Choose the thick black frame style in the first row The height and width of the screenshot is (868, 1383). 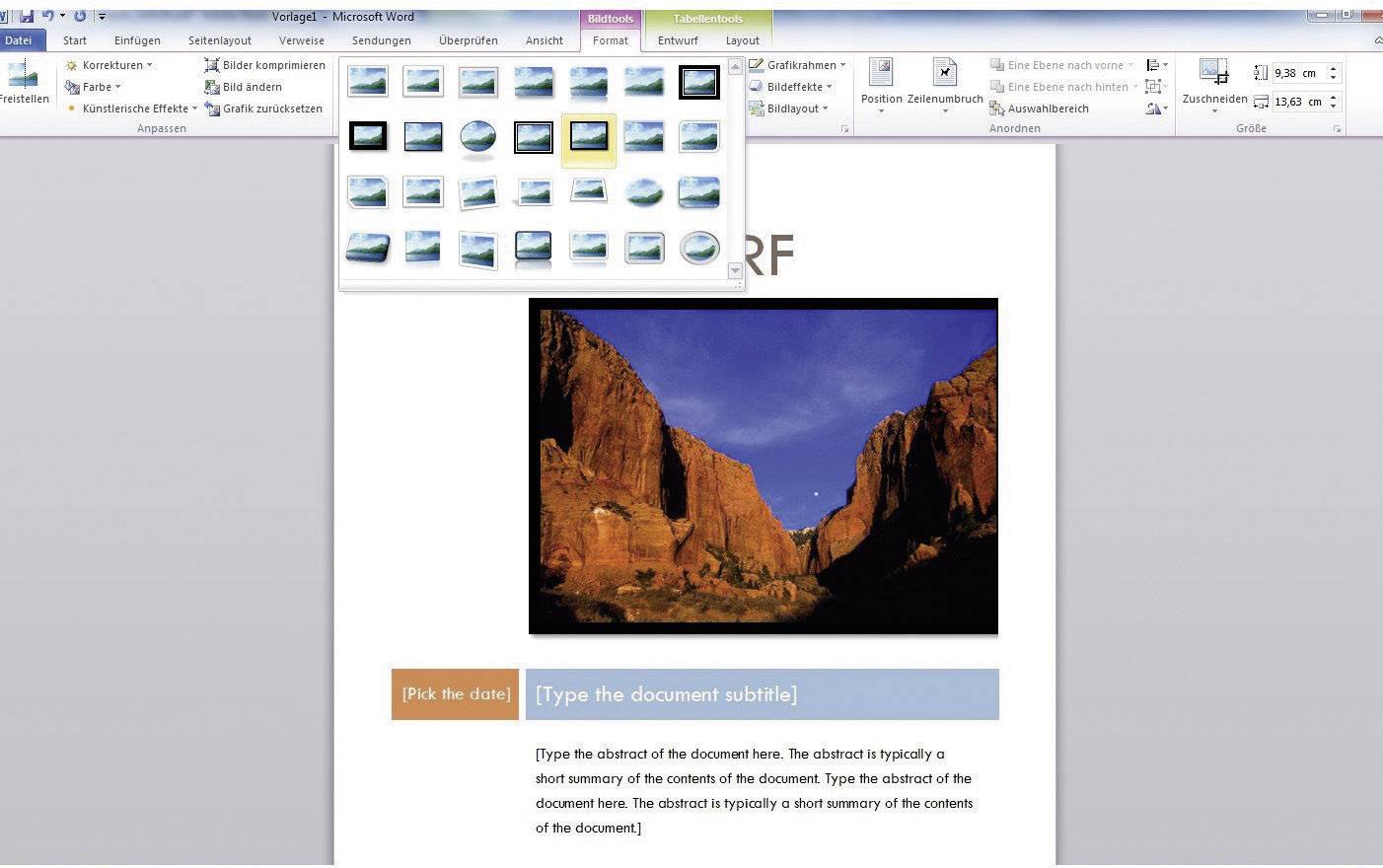point(699,82)
